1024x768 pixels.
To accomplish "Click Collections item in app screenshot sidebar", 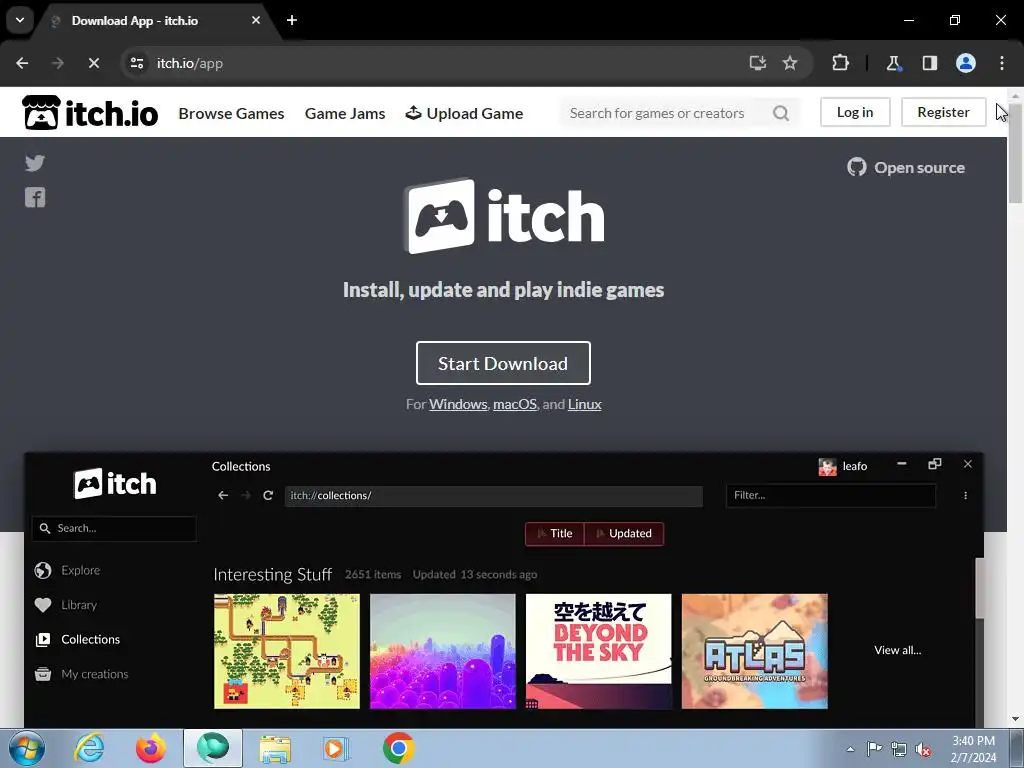I will point(78,639).
